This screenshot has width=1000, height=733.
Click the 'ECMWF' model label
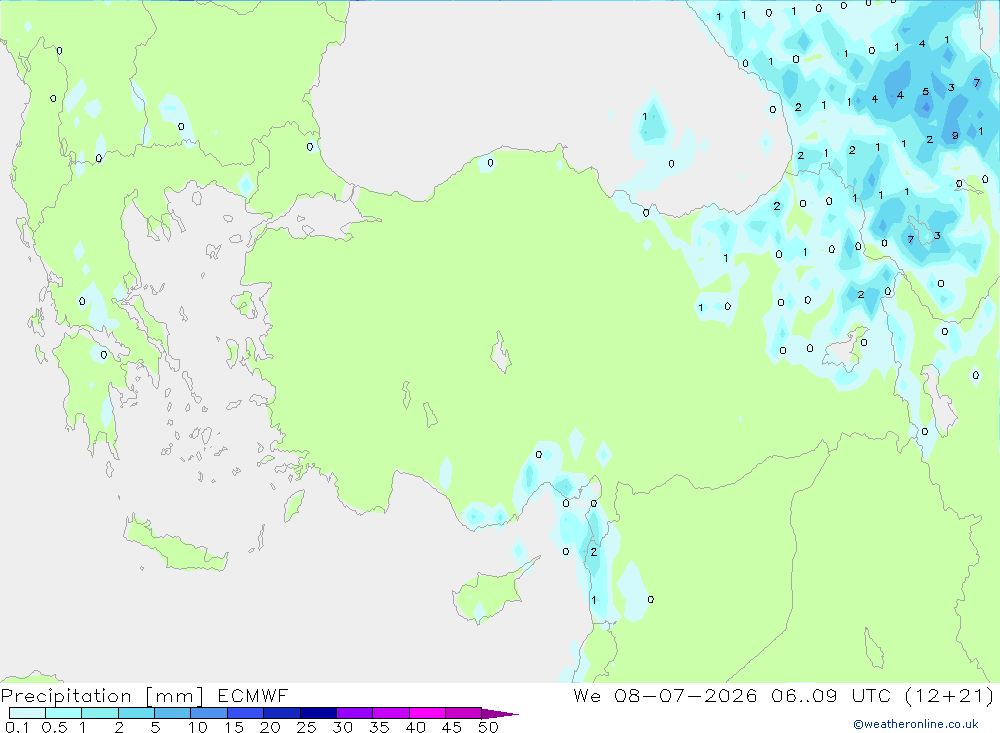click(x=253, y=695)
